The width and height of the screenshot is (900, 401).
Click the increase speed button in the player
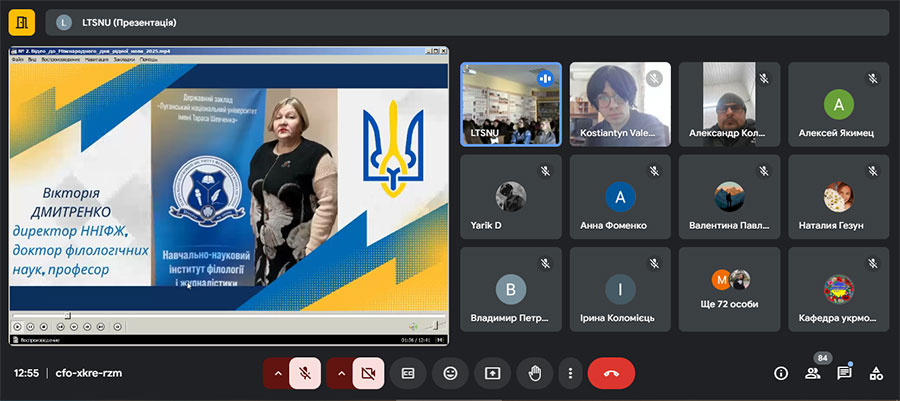[87, 326]
